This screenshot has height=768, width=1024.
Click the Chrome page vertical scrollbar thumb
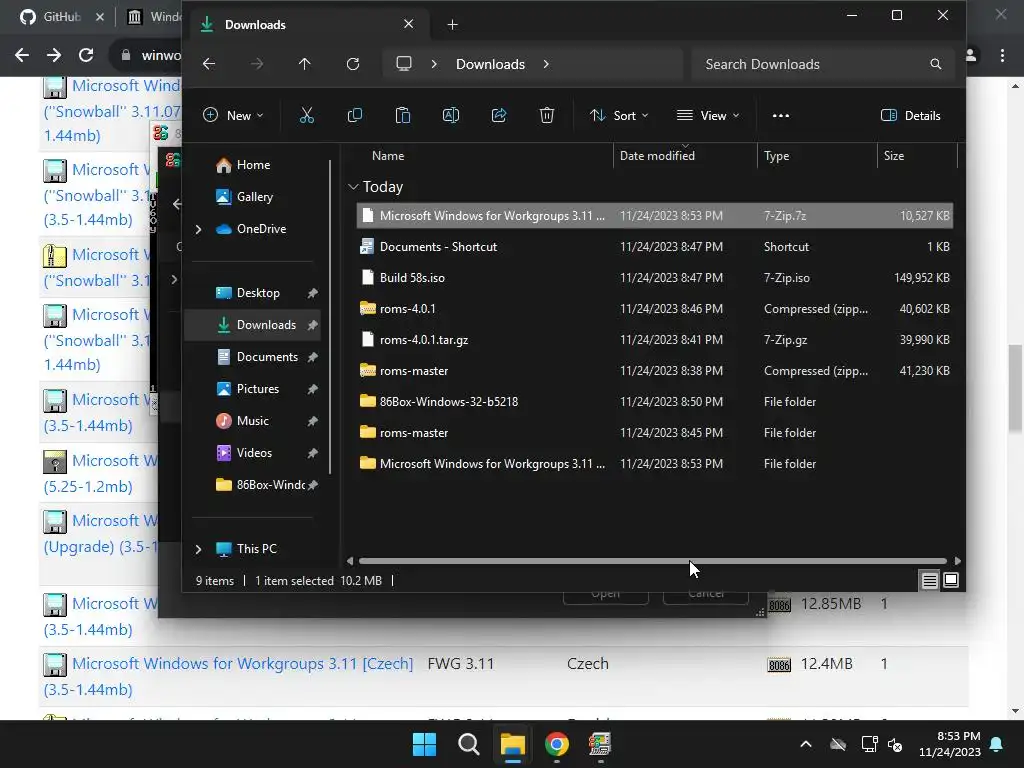click(x=1015, y=389)
